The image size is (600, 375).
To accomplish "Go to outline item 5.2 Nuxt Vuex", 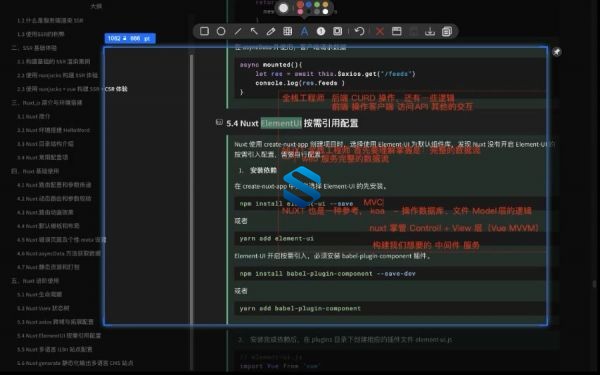I will click(43, 308).
